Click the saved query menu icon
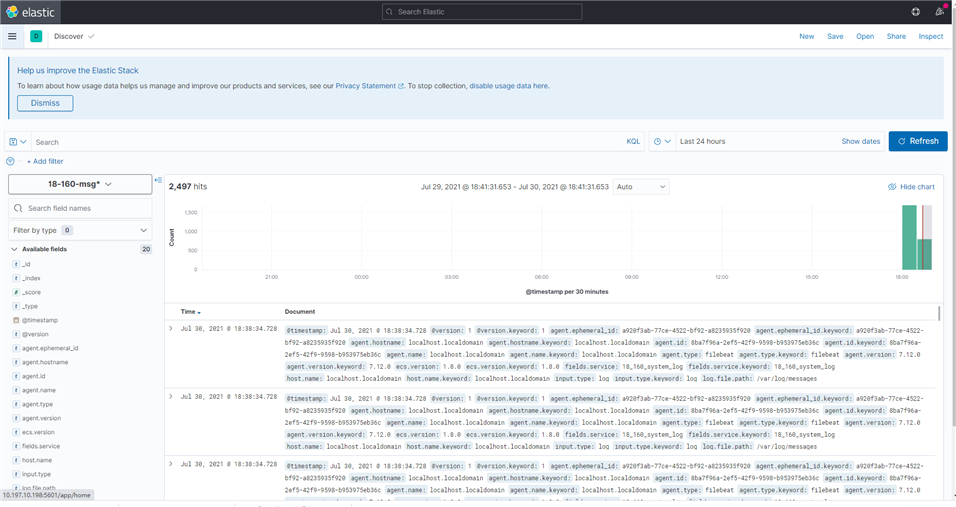This screenshot has height=507, width=956. 18,141
